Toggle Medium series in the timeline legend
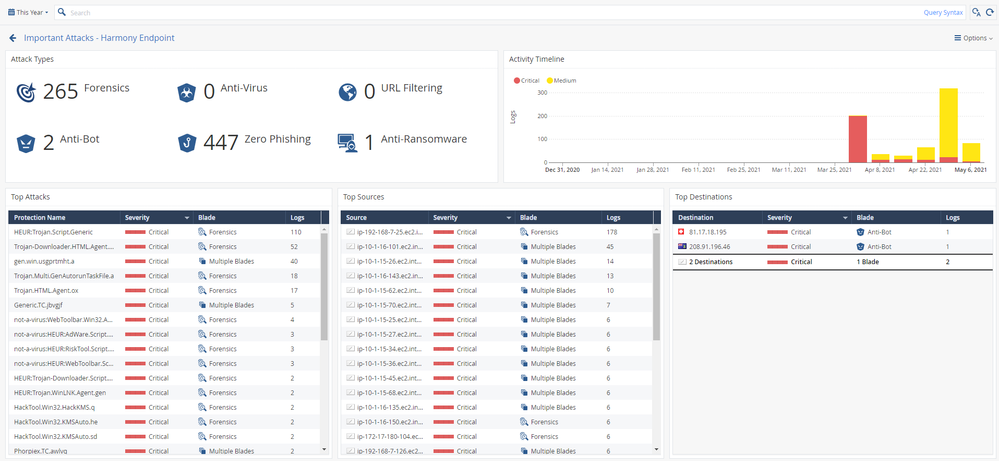 561,81
